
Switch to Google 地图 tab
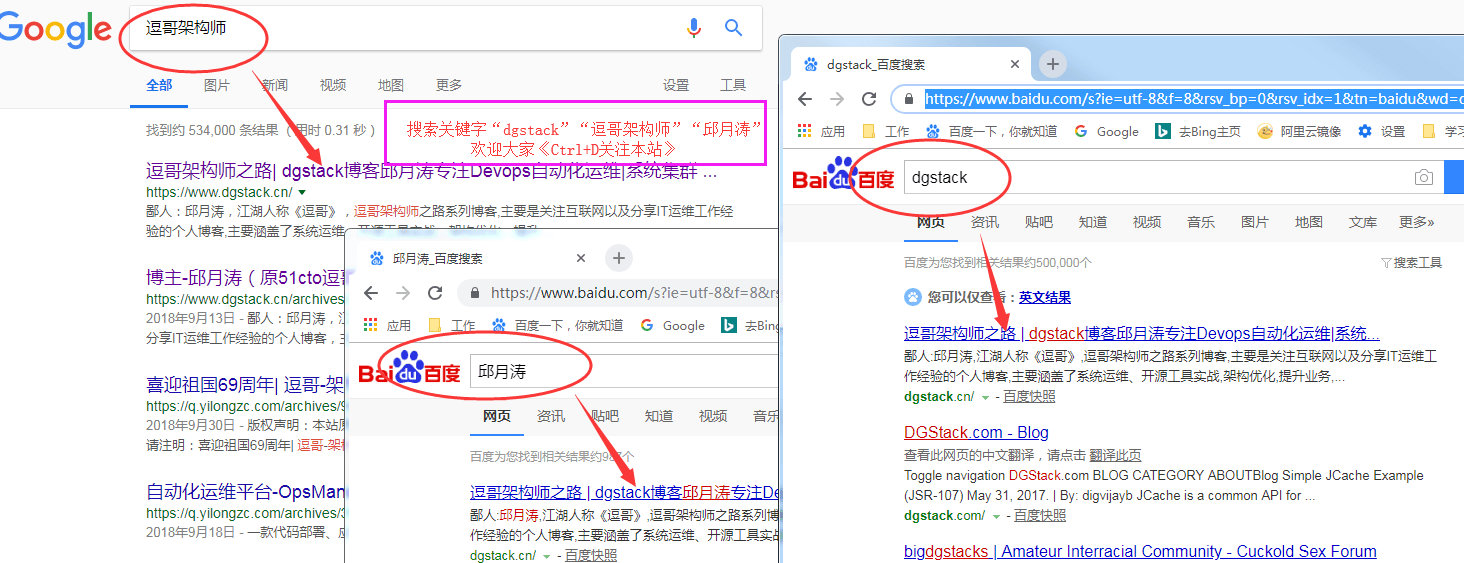[391, 85]
